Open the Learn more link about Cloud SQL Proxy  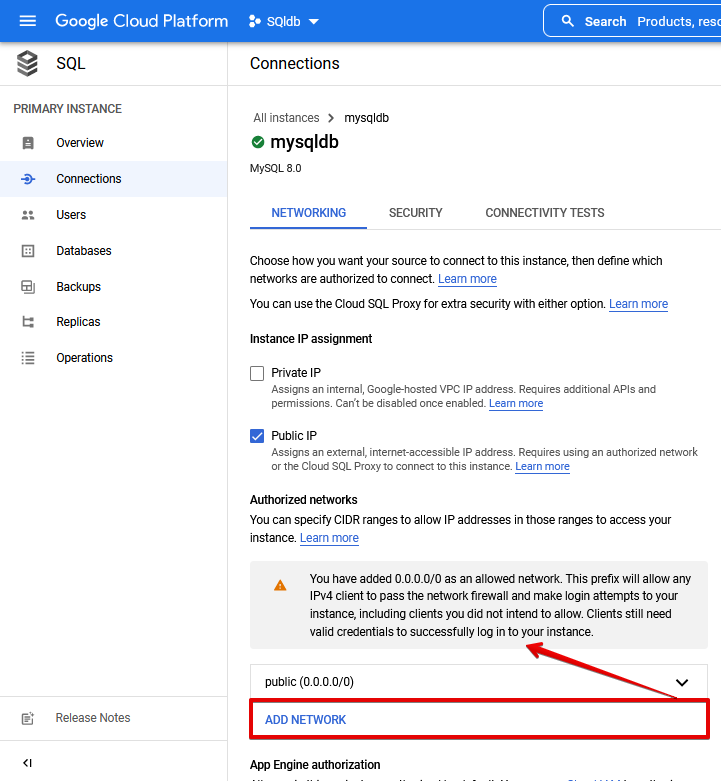638,304
